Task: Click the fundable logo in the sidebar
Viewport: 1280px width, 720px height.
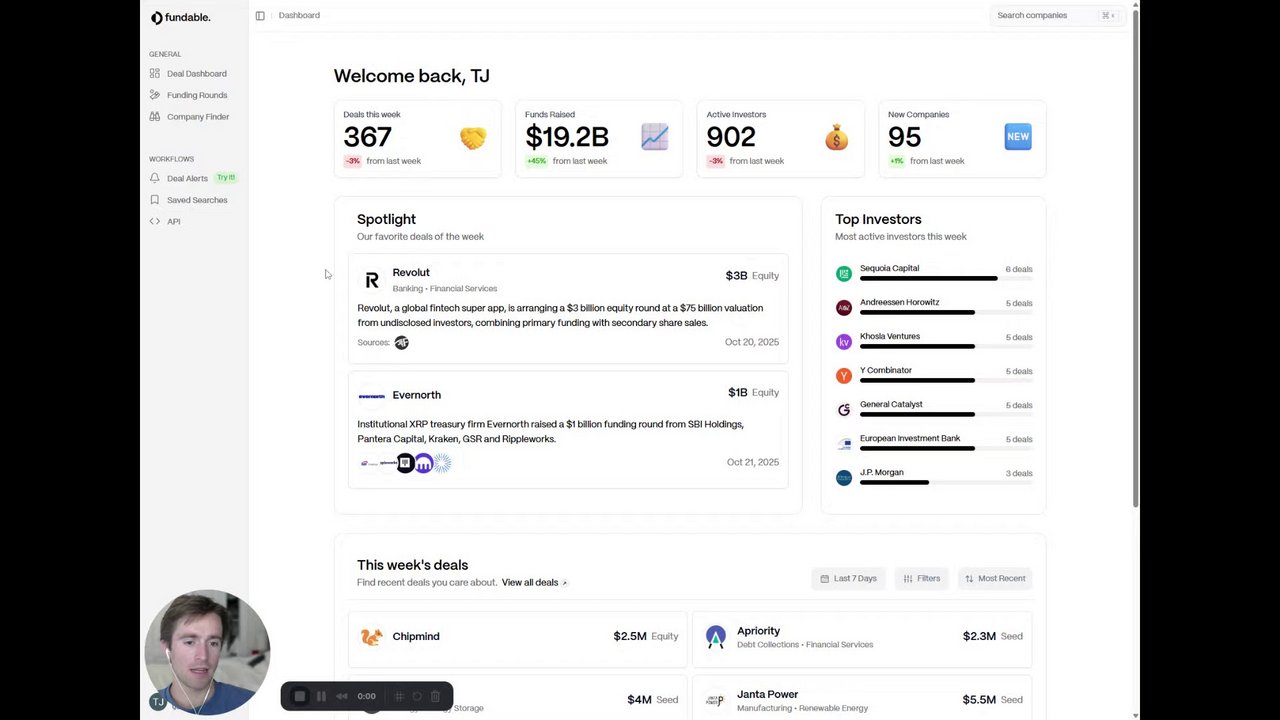Action: (x=180, y=18)
